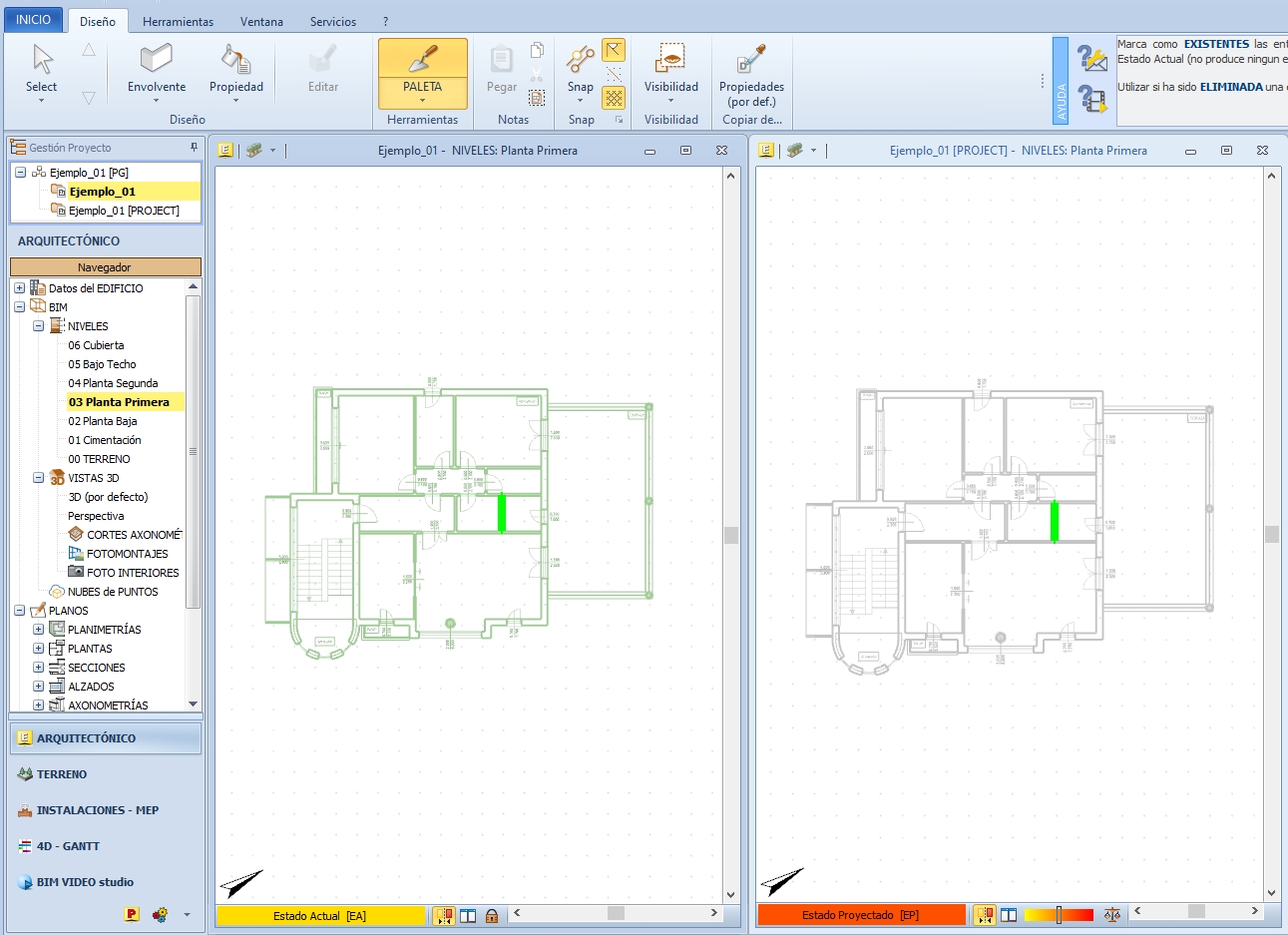
Task: Click the Snap points icon
Action: click(x=581, y=59)
